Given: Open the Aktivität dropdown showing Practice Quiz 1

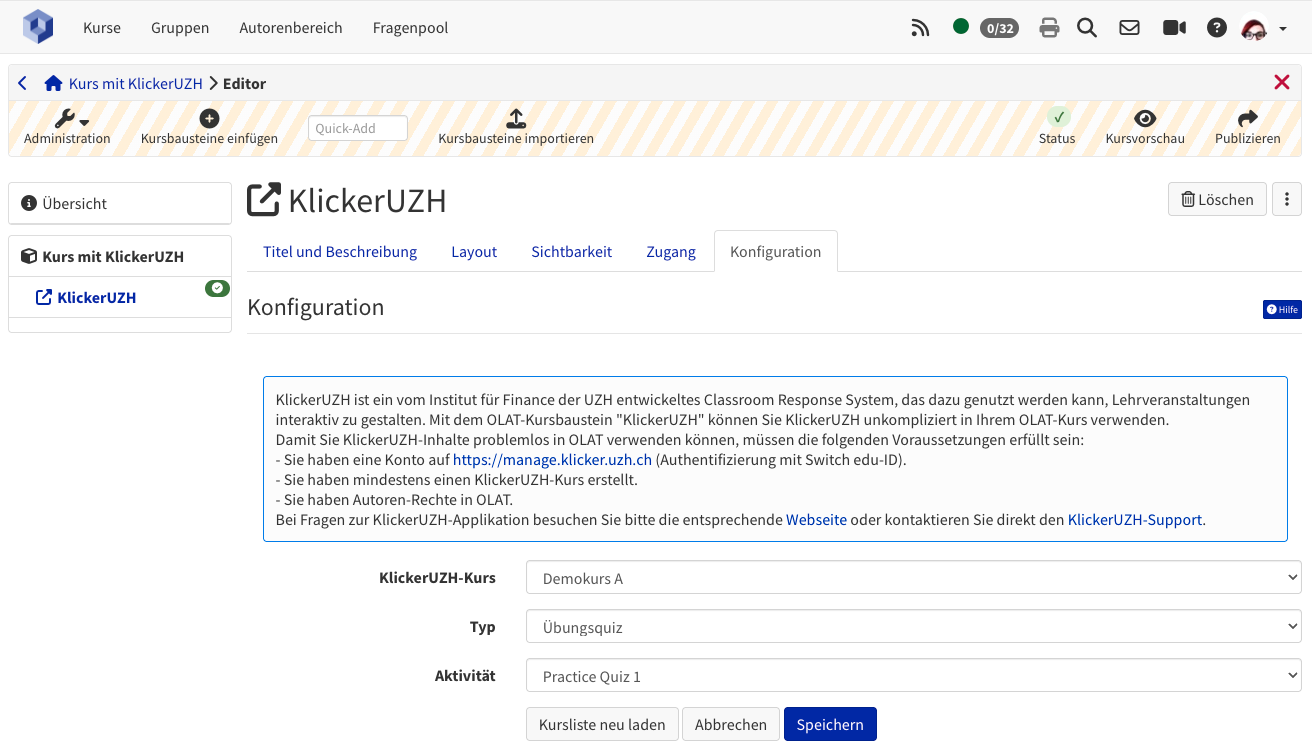Looking at the screenshot, I should coord(912,675).
